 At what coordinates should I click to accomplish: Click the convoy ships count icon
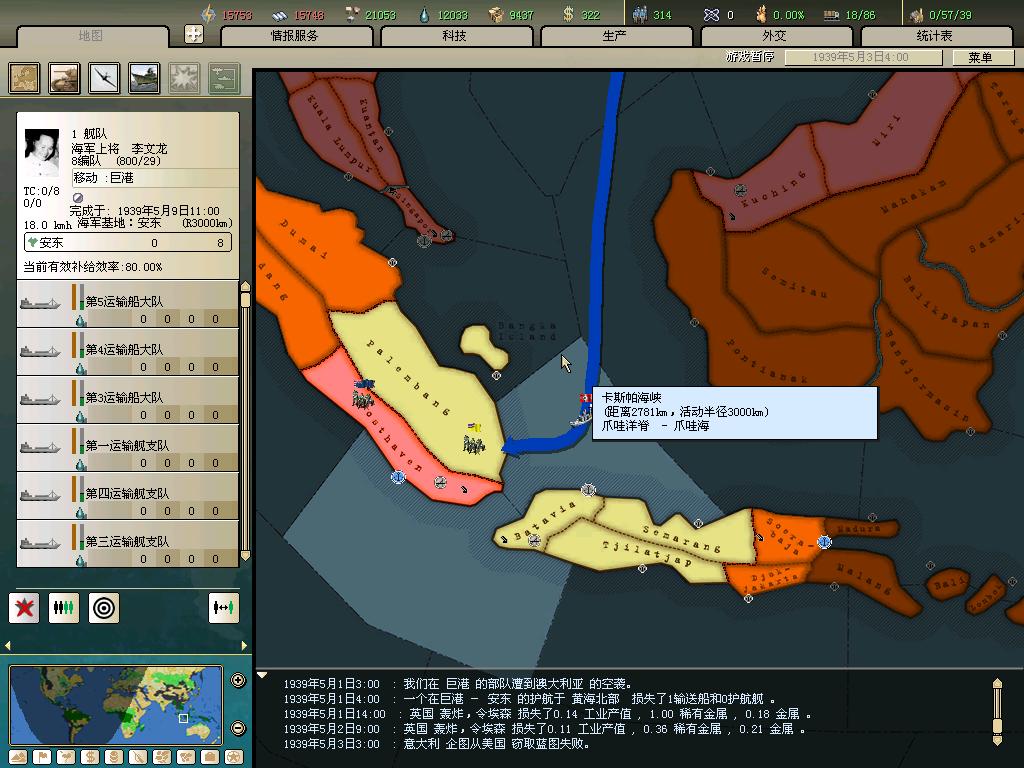coord(917,14)
